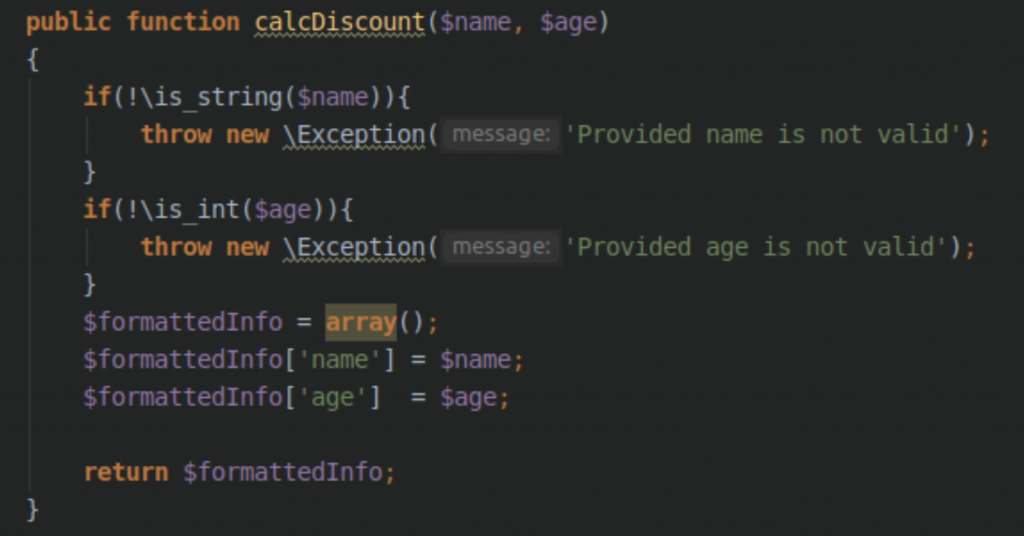Click 'new' keyword in the age check throw
The height and width of the screenshot is (536, 1024).
pyautogui.click(x=248, y=247)
